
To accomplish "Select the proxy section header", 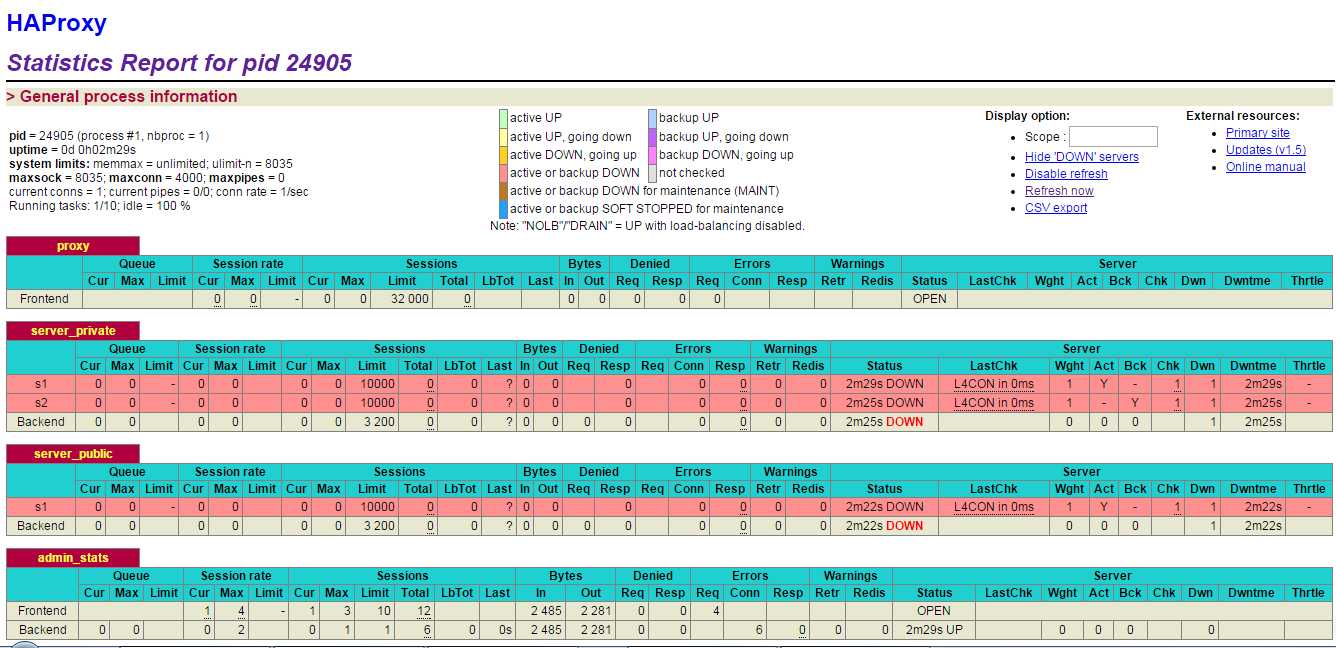I will click(x=73, y=246).
